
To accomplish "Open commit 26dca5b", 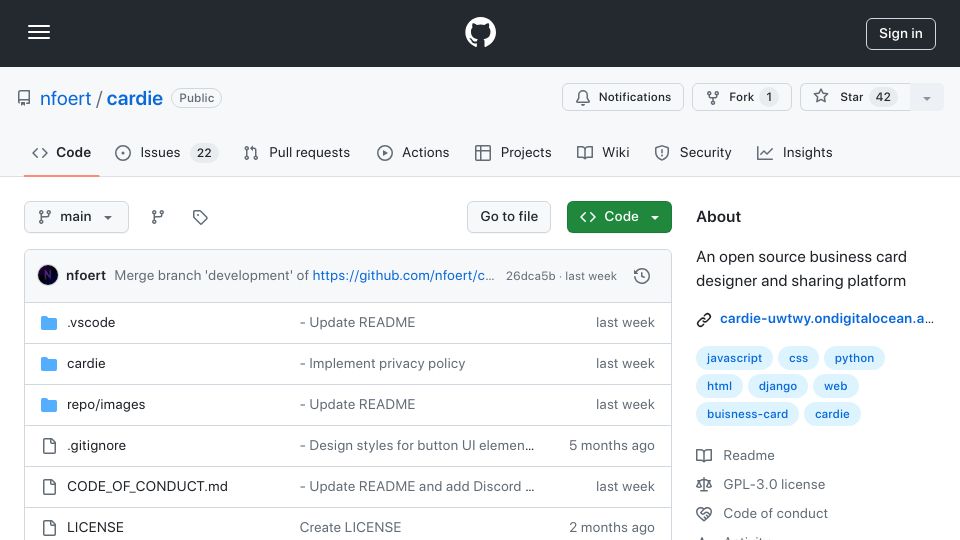I will 530,276.
